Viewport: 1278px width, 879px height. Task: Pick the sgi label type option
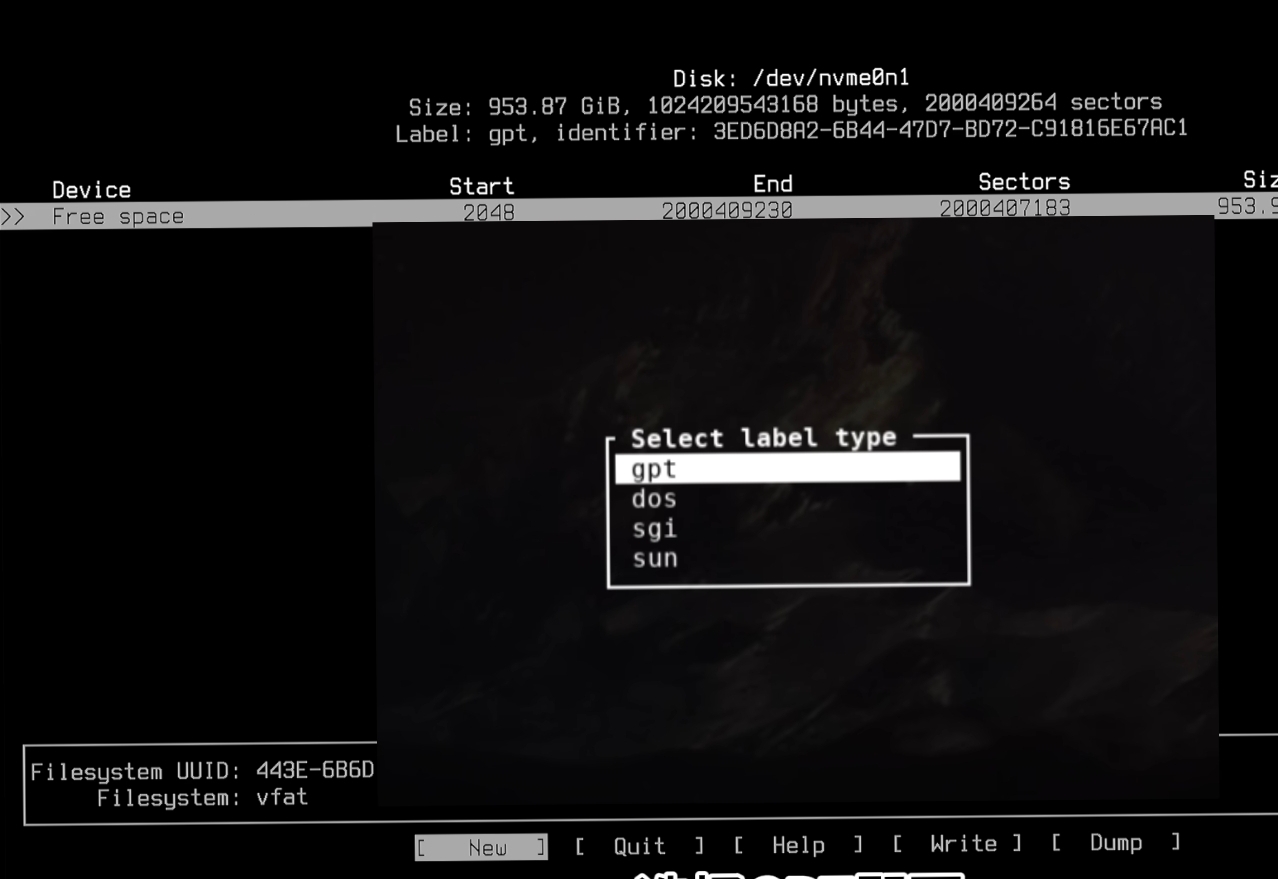pos(655,528)
